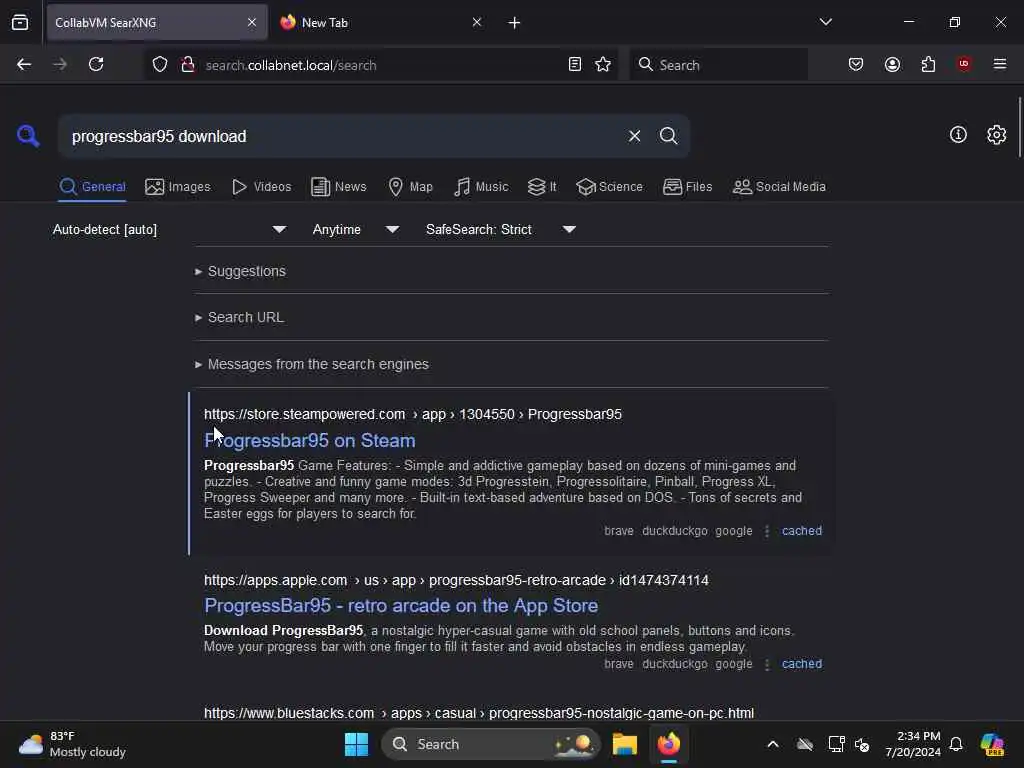
Task: Select the Music search category
Action: (x=481, y=187)
